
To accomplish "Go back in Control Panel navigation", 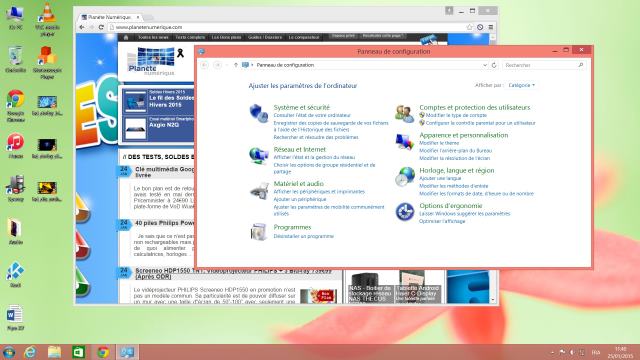I will (x=204, y=65).
